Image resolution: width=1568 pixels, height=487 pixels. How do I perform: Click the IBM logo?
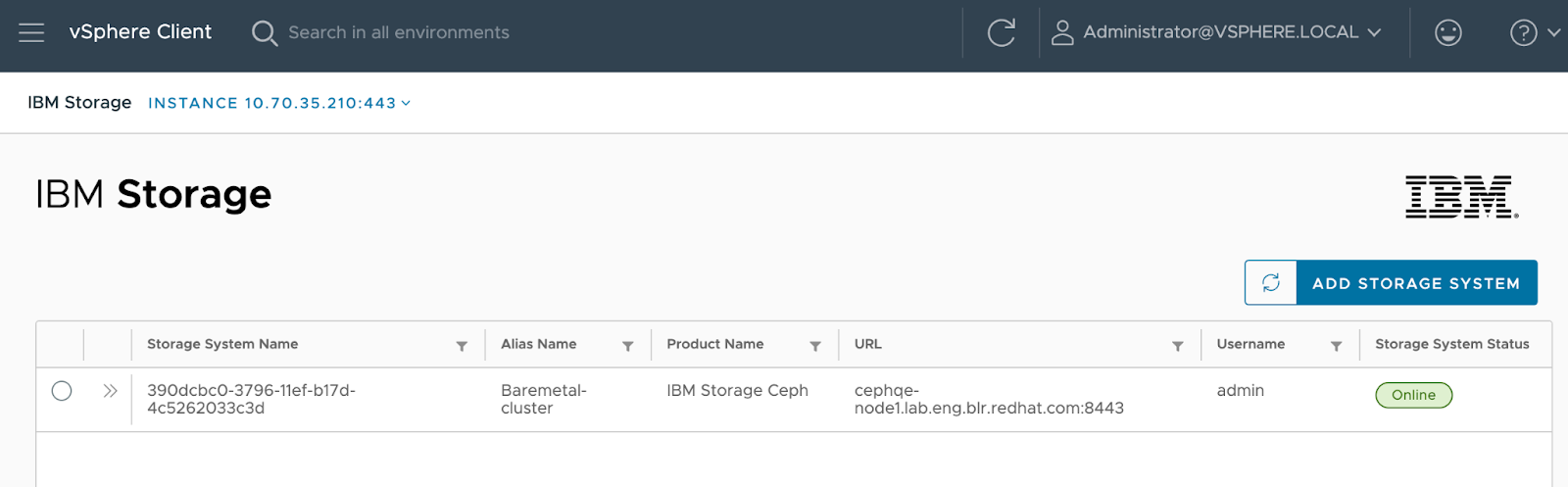[x=1461, y=197]
